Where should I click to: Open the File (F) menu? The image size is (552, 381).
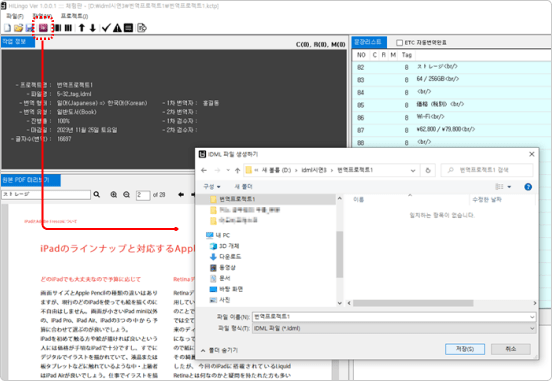coord(15,16)
